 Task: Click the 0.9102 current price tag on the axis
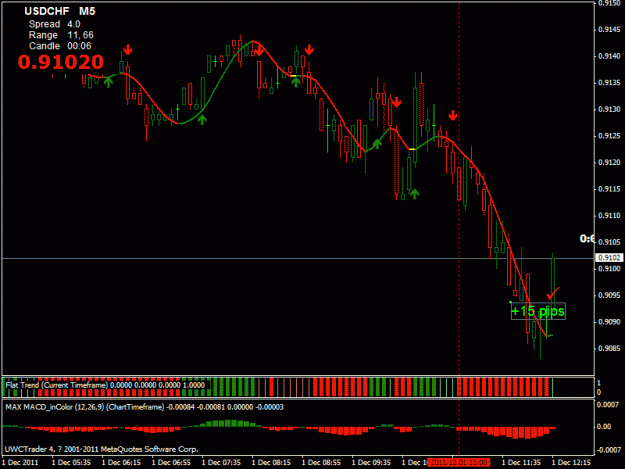(x=609, y=258)
